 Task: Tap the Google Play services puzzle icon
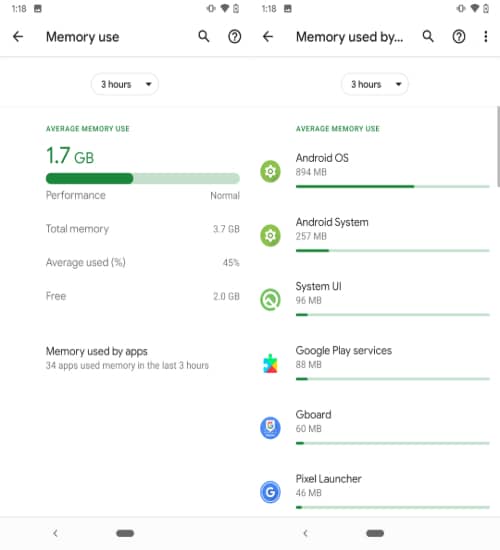point(270,364)
